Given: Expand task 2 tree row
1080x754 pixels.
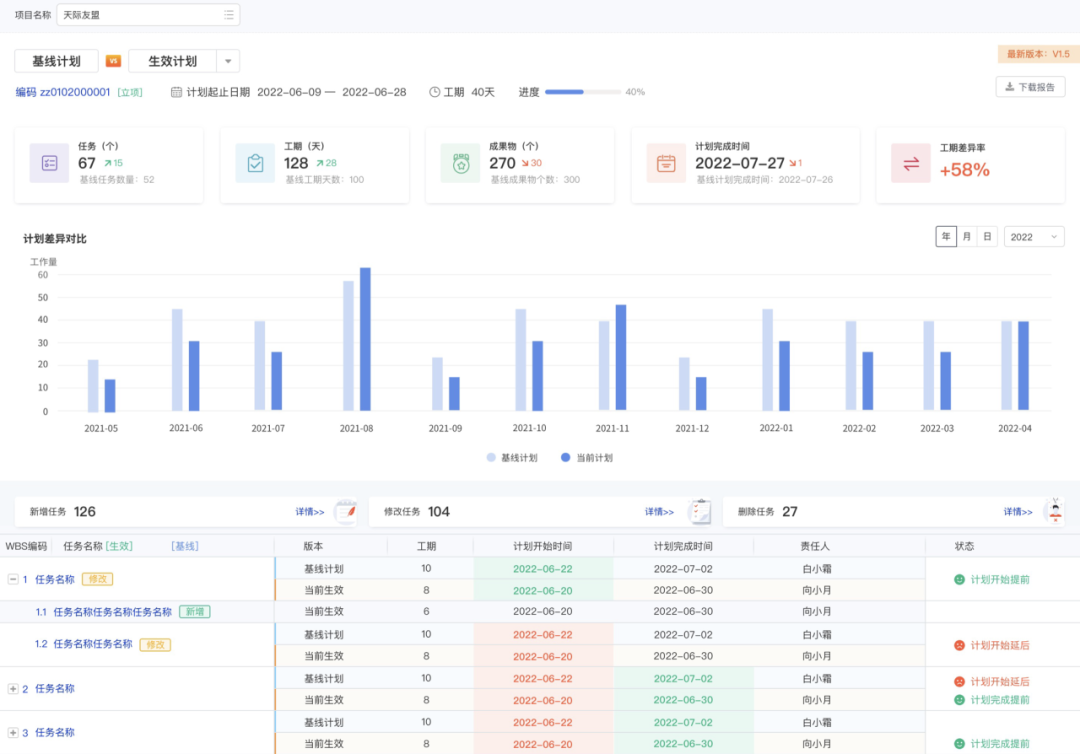Looking at the screenshot, I should [13, 689].
